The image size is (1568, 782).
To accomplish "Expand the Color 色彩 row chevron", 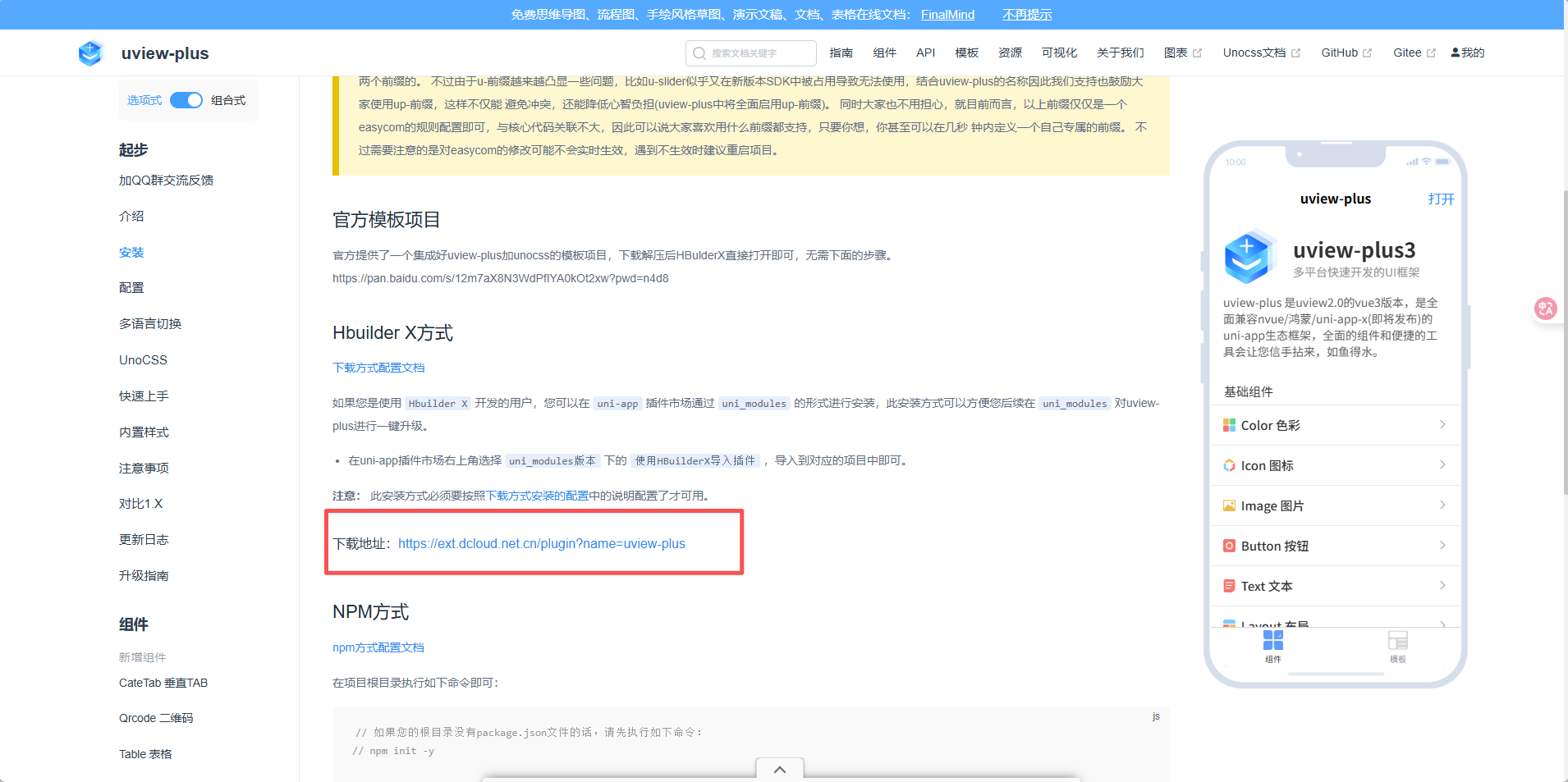I will [1442, 424].
